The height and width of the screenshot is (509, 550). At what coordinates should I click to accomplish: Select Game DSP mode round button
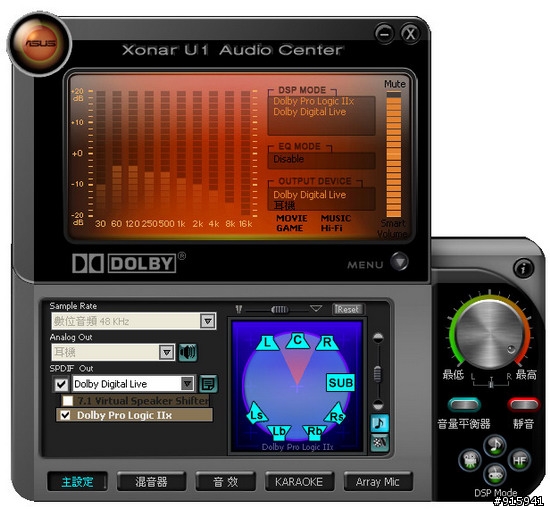tap(495, 474)
